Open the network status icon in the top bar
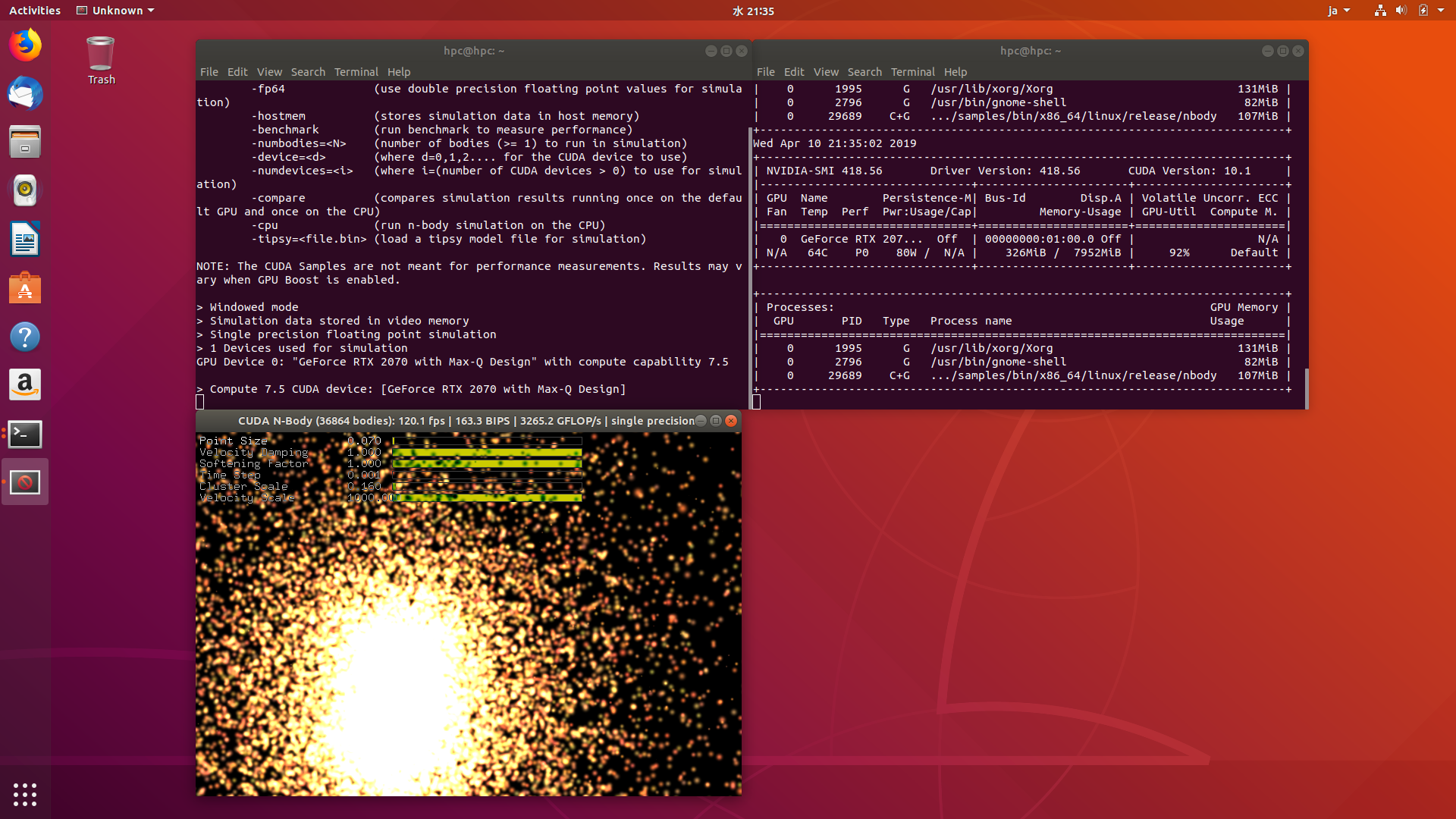Screen dimensions: 1456x819 click(1380, 11)
